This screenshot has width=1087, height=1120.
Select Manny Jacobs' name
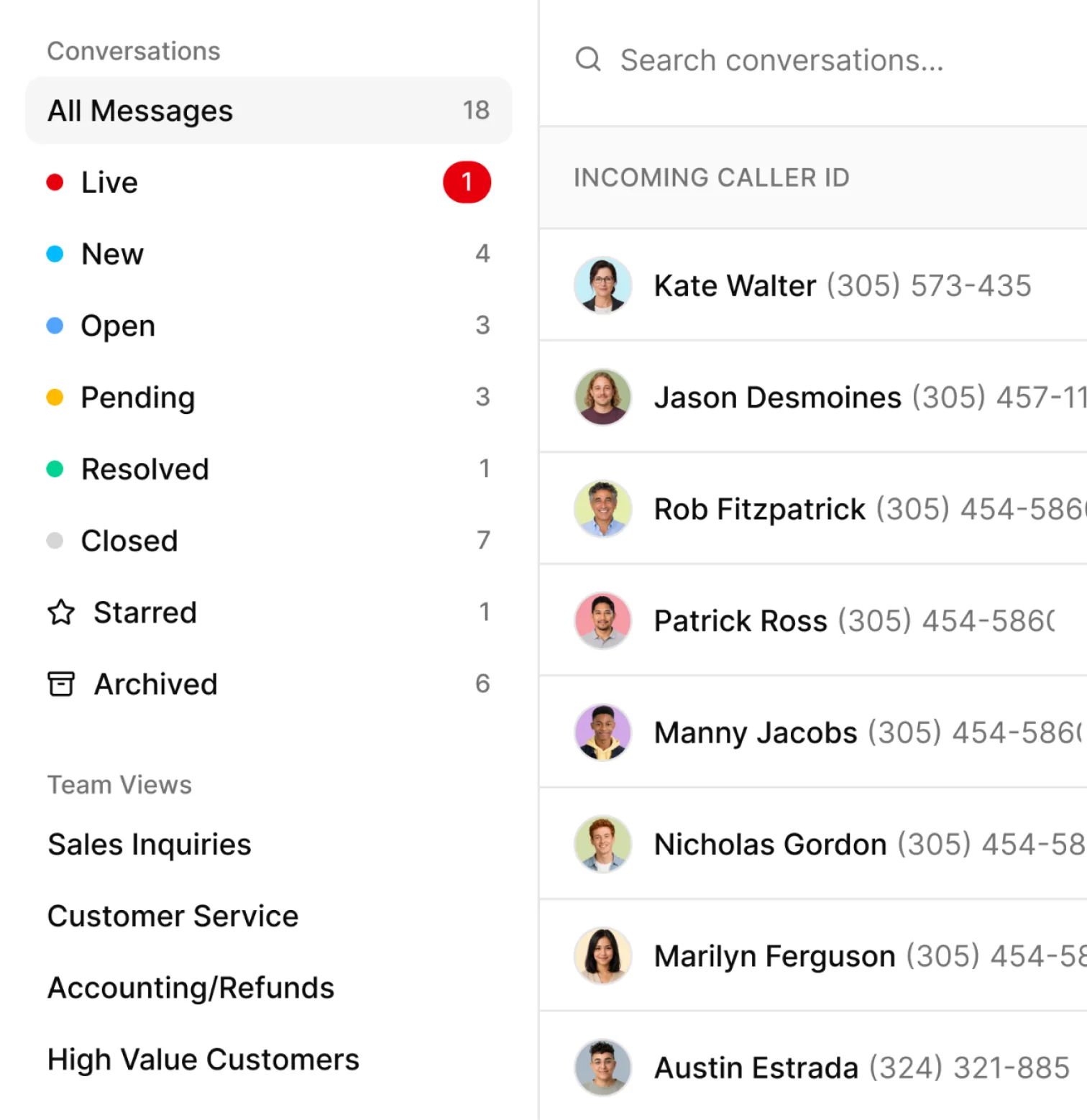756,733
